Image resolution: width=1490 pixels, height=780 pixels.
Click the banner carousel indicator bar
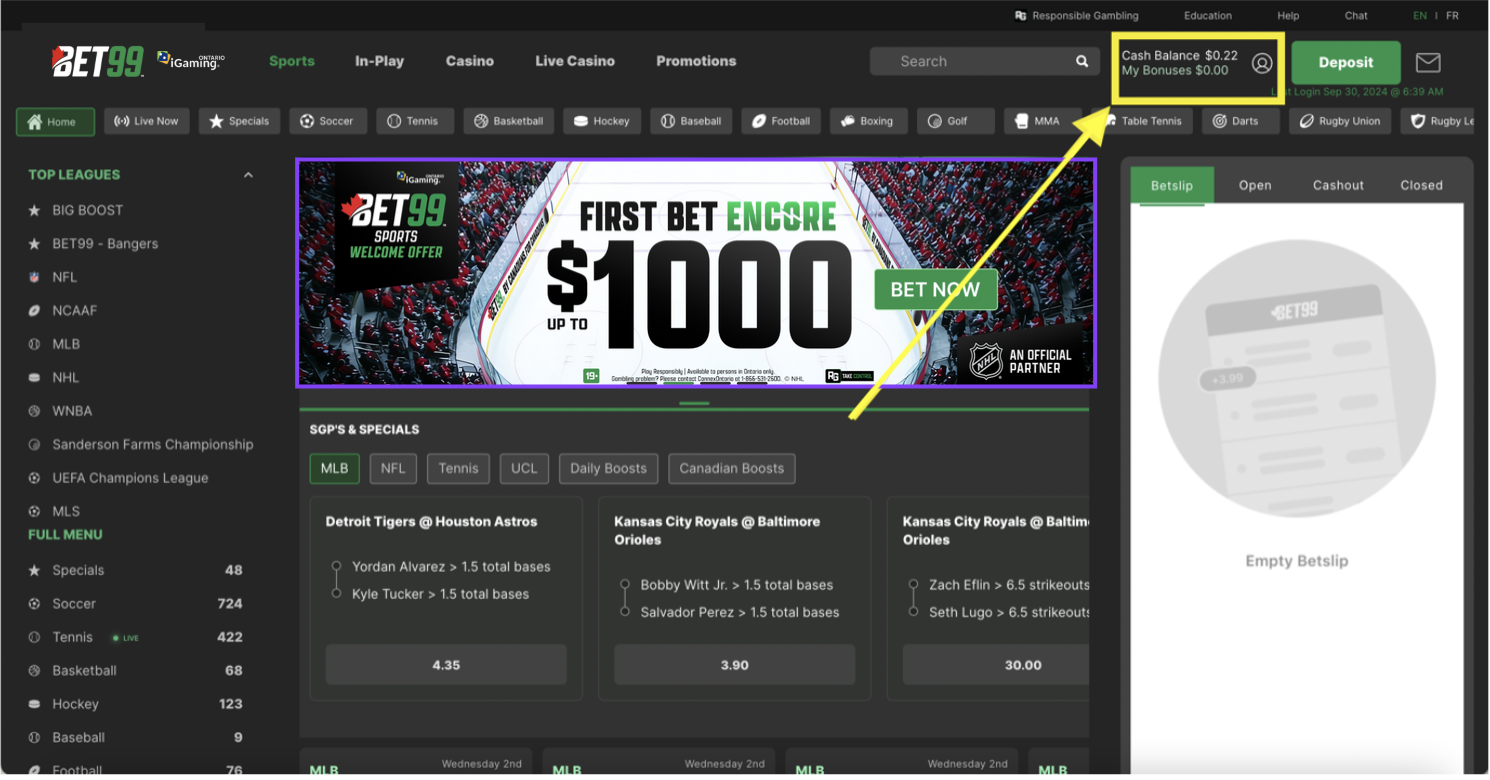(x=694, y=404)
